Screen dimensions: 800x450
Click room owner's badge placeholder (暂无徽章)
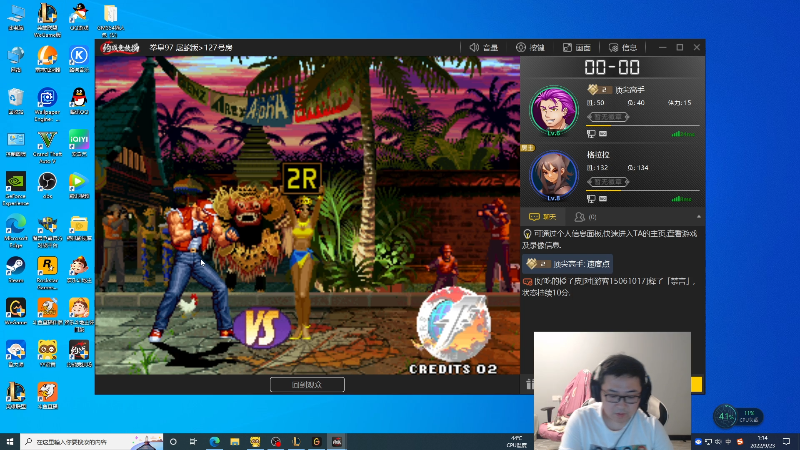click(x=608, y=182)
